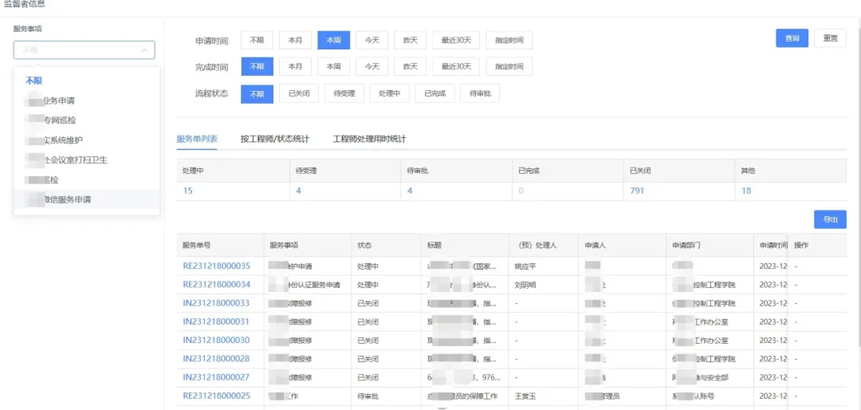861x410 pixels.
Task: Filter 流程状态 by 处理中
Action: click(x=389, y=94)
